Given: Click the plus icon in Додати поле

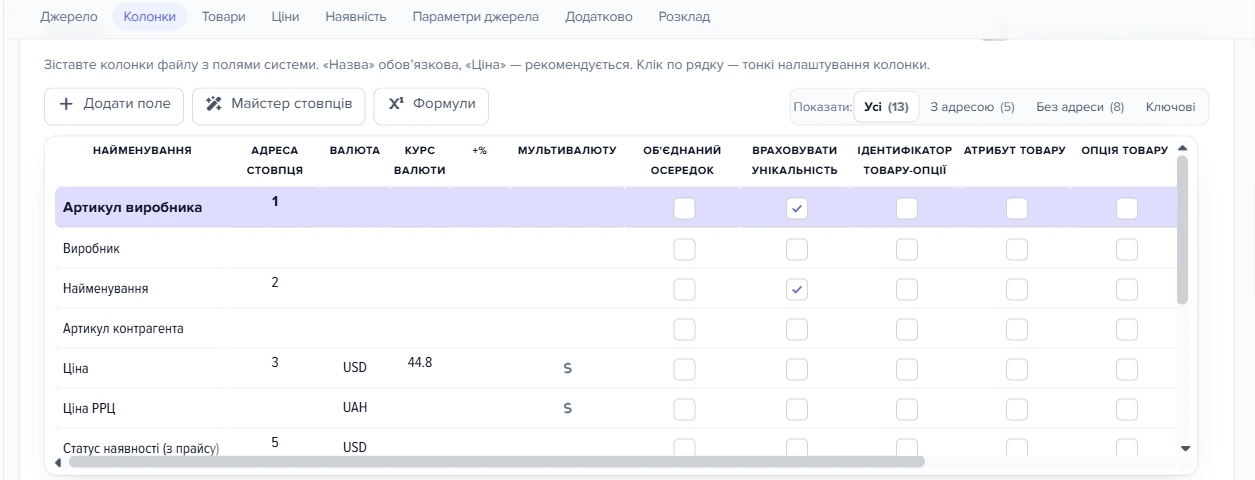Looking at the screenshot, I should tap(67, 104).
